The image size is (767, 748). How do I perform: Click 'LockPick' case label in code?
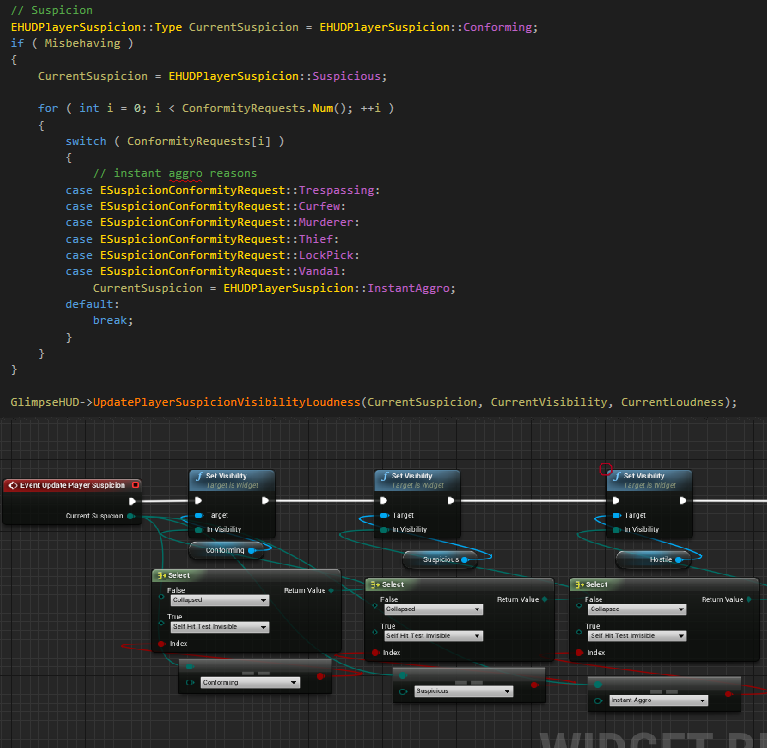(x=326, y=255)
